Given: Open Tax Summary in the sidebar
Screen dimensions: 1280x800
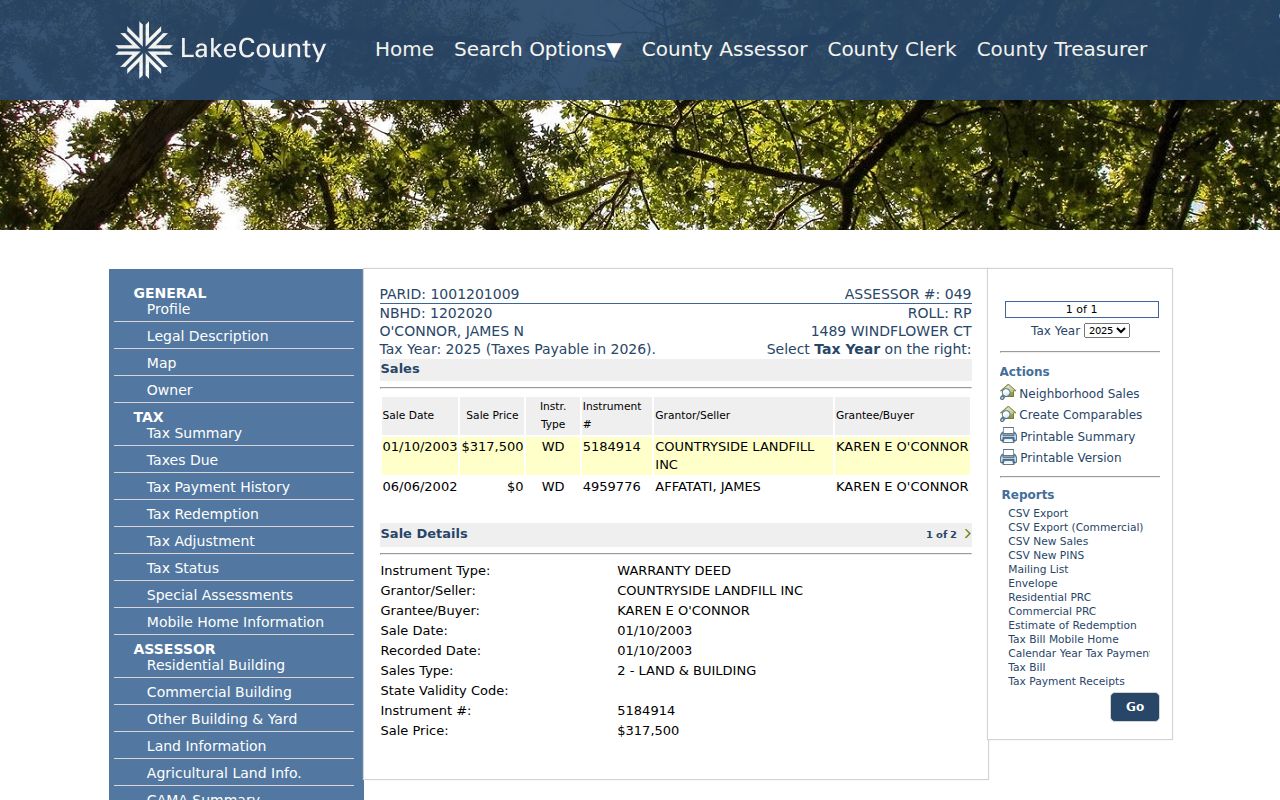Looking at the screenshot, I should [x=194, y=433].
